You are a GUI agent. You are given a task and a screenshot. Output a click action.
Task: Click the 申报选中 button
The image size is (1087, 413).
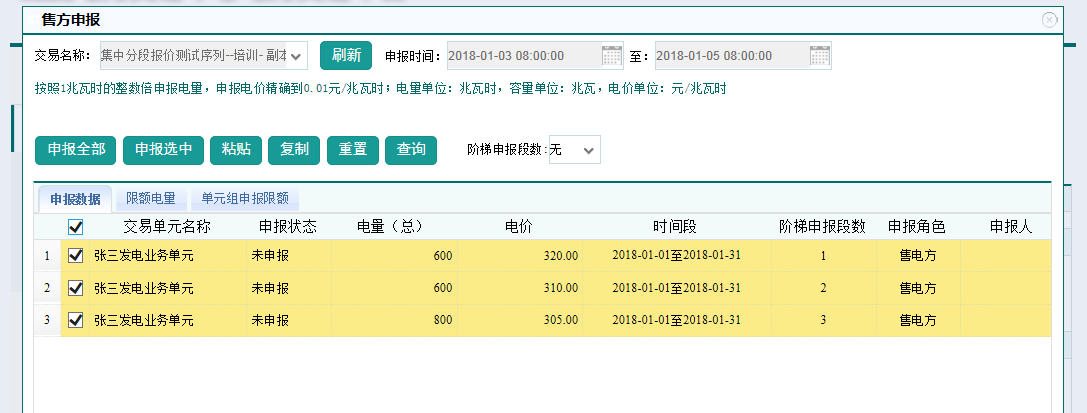[x=163, y=149]
